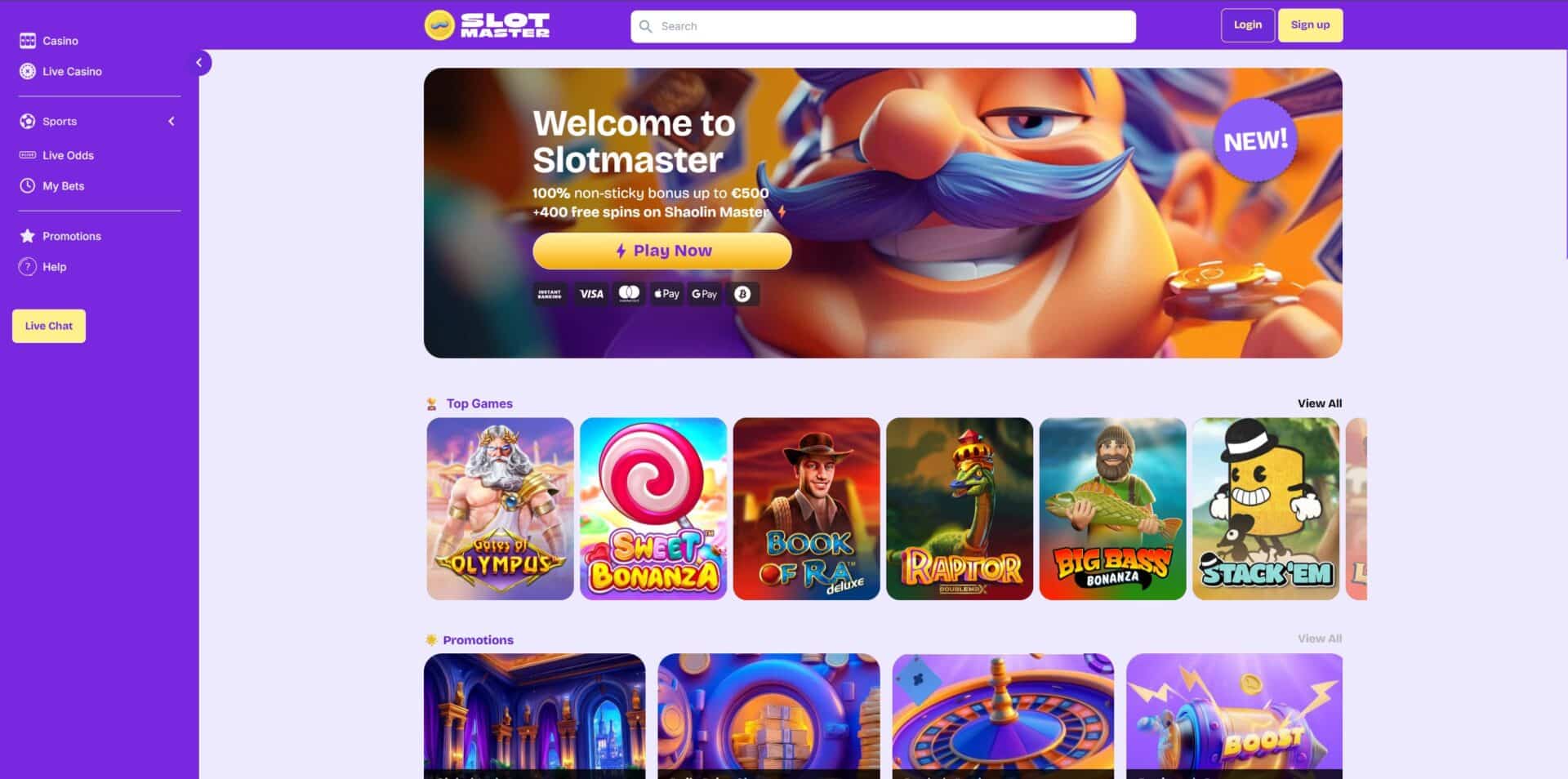This screenshot has width=1568, height=779.
Task: Click the Sports soccer ball icon
Action: [28, 122]
